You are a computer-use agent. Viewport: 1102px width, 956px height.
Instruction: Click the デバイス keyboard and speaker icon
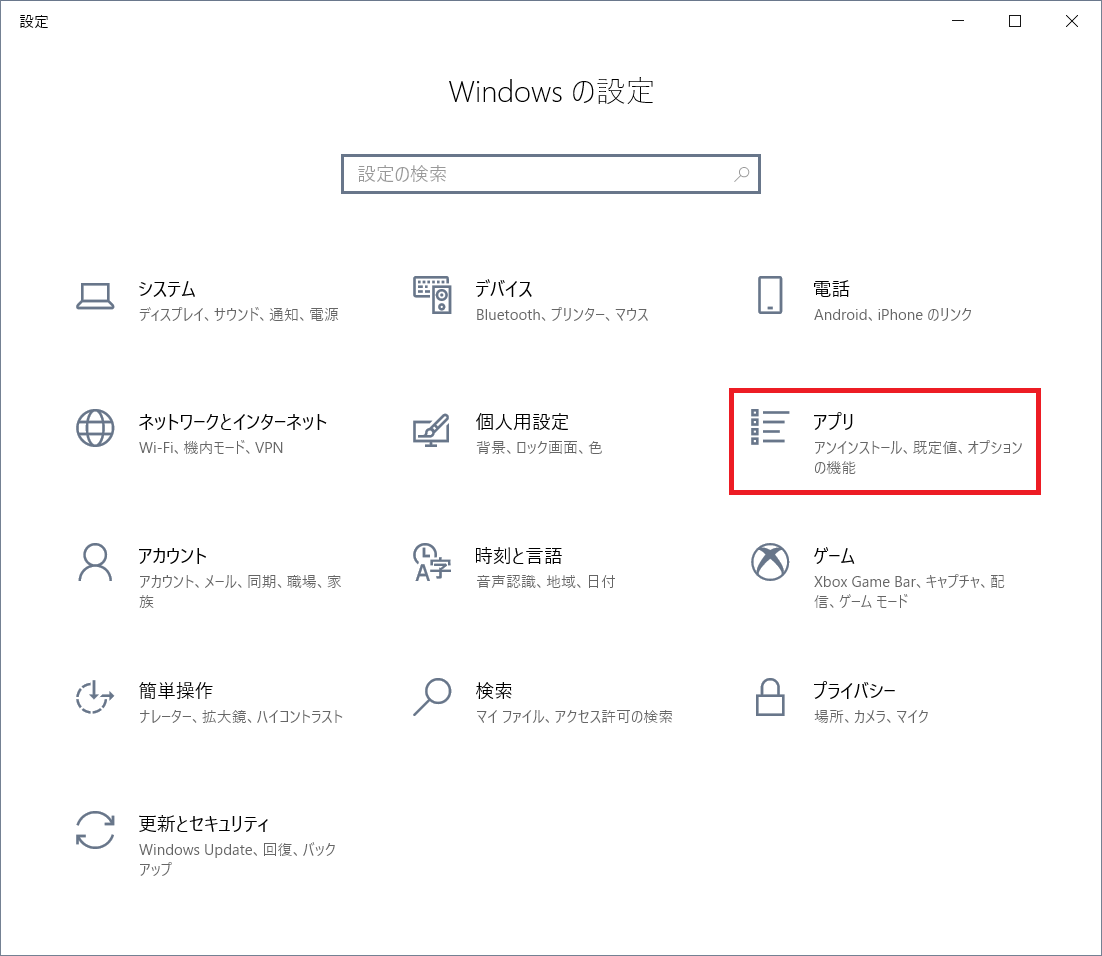(x=432, y=295)
